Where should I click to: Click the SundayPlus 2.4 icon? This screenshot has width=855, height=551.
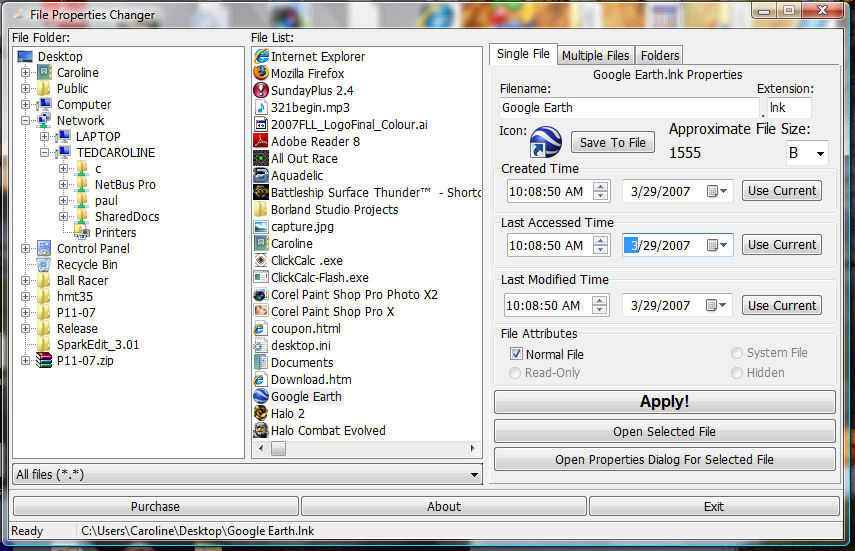261,90
